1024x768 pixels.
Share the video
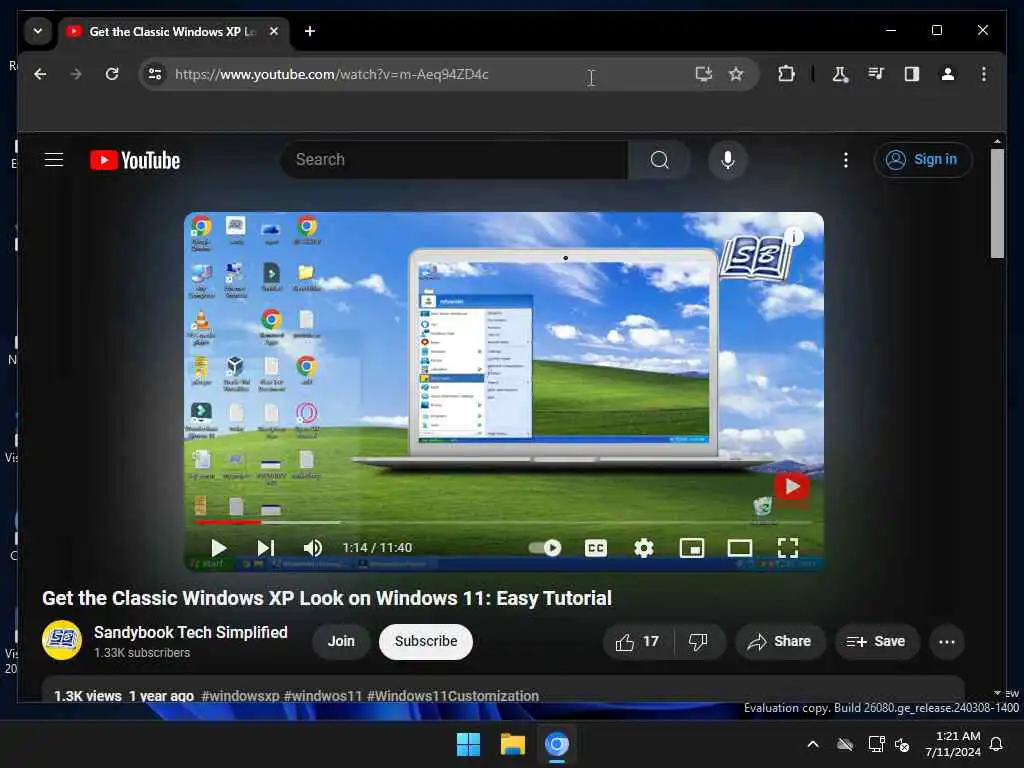coord(780,642)
